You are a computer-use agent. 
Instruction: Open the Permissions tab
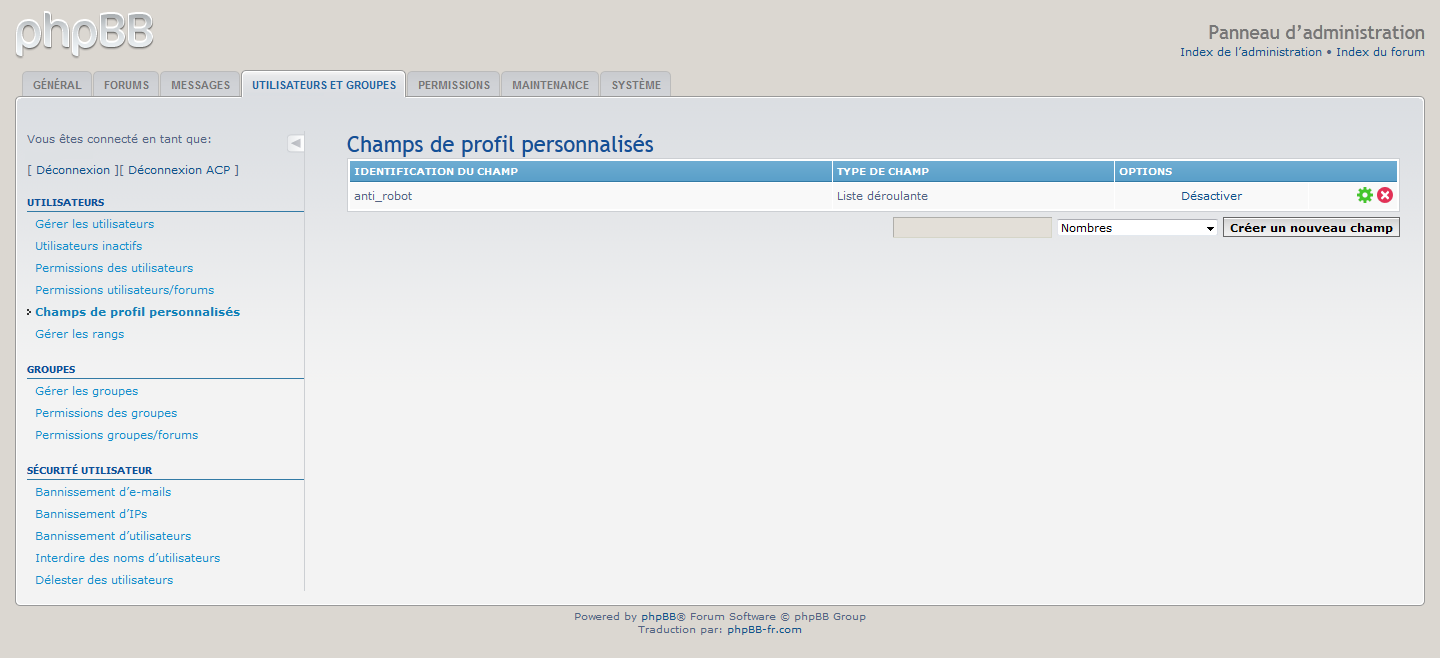tap(454, 85)
